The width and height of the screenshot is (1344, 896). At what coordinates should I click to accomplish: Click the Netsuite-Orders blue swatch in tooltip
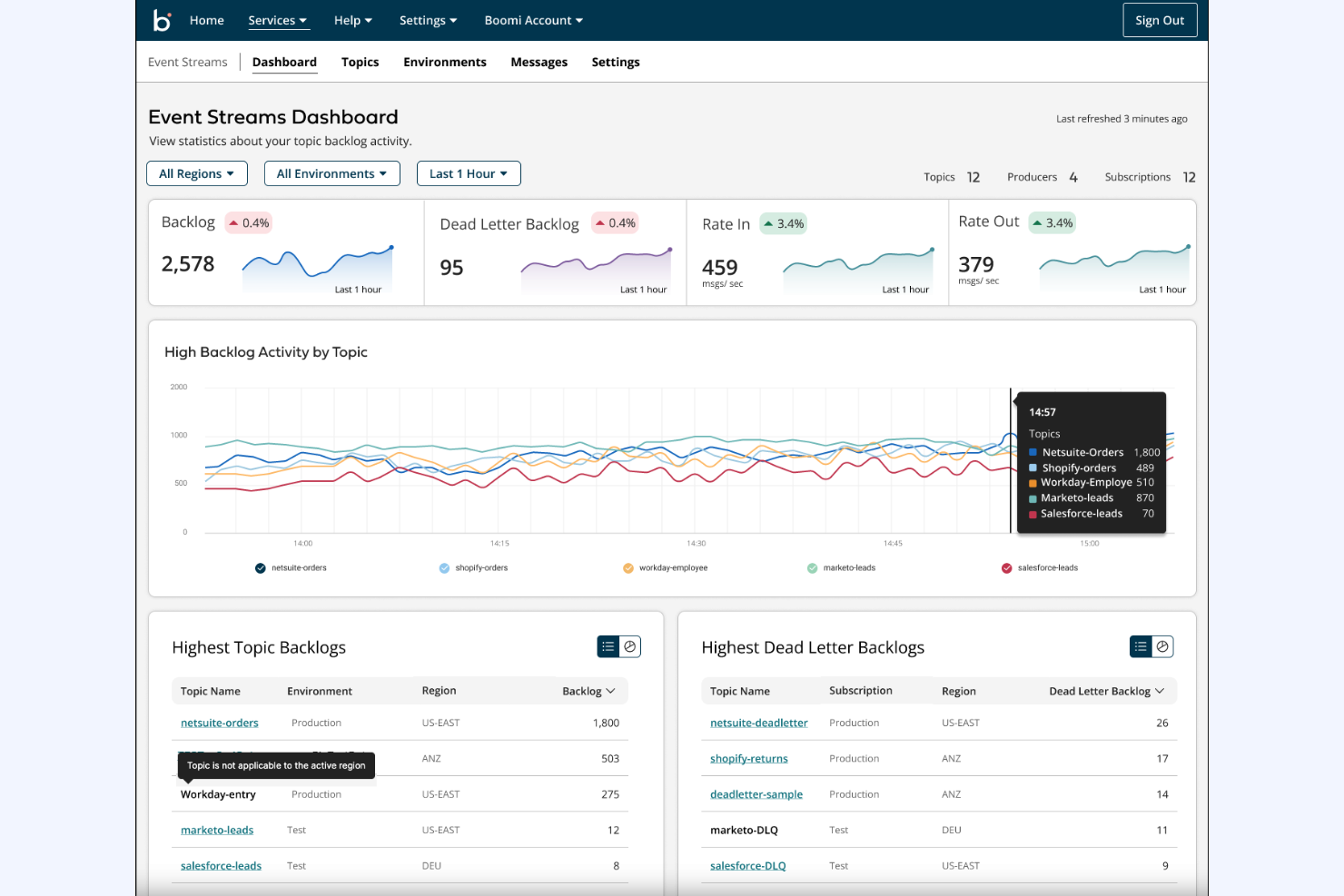click(x=1033, y=452)
